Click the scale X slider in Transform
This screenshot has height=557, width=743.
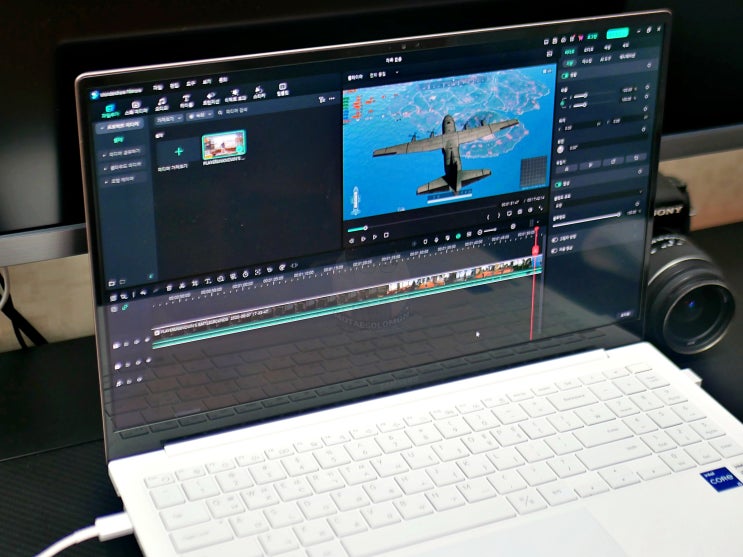click(x=579, y=96)
